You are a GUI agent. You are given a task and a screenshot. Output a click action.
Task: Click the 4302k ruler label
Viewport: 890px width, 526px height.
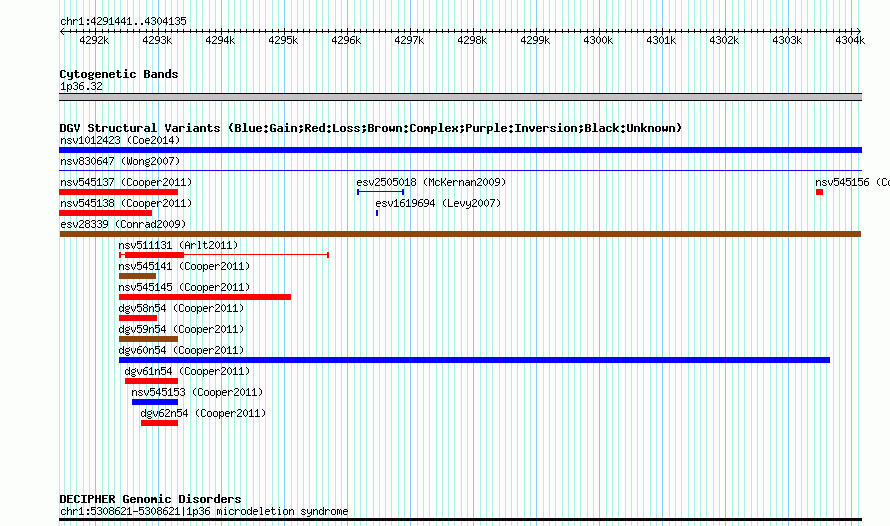(724, 40)
